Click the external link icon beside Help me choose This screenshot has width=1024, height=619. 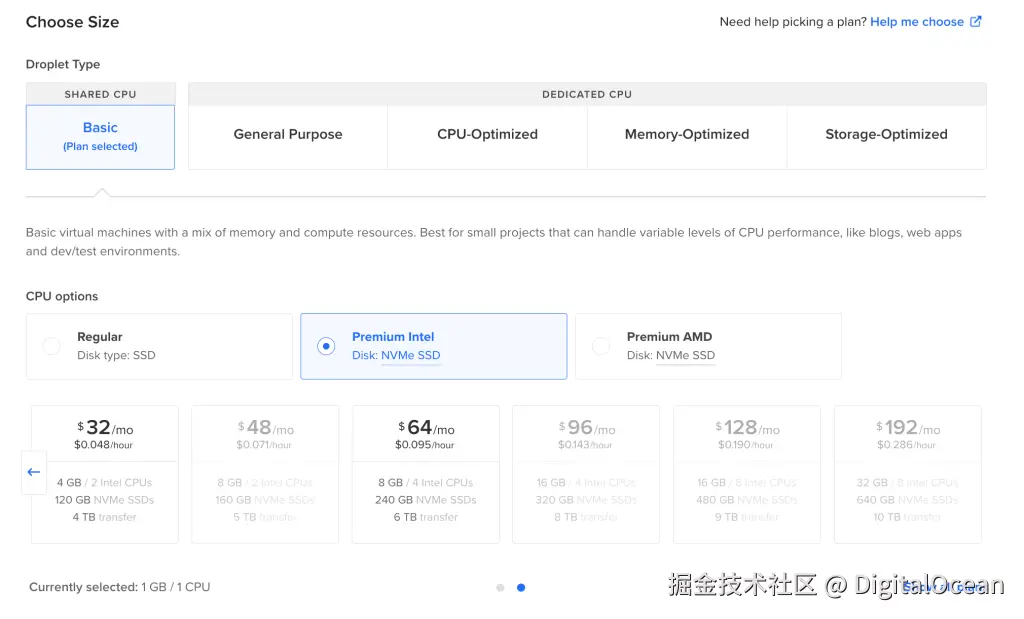pyautogui.click(x=975, y=22)
